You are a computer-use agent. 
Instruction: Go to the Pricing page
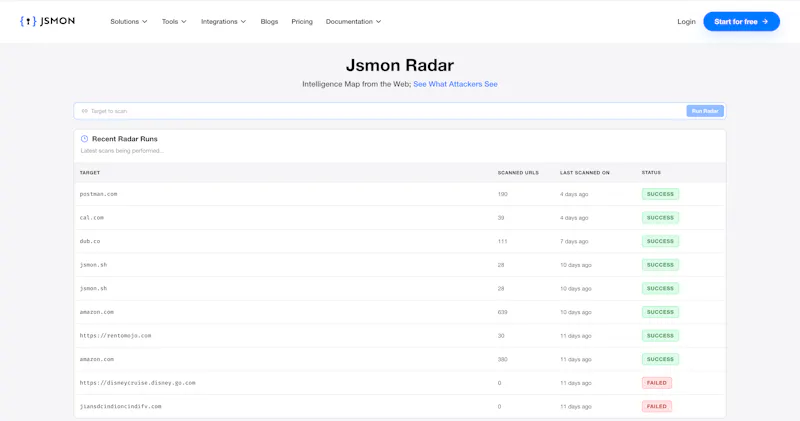(x=302, y=21)
